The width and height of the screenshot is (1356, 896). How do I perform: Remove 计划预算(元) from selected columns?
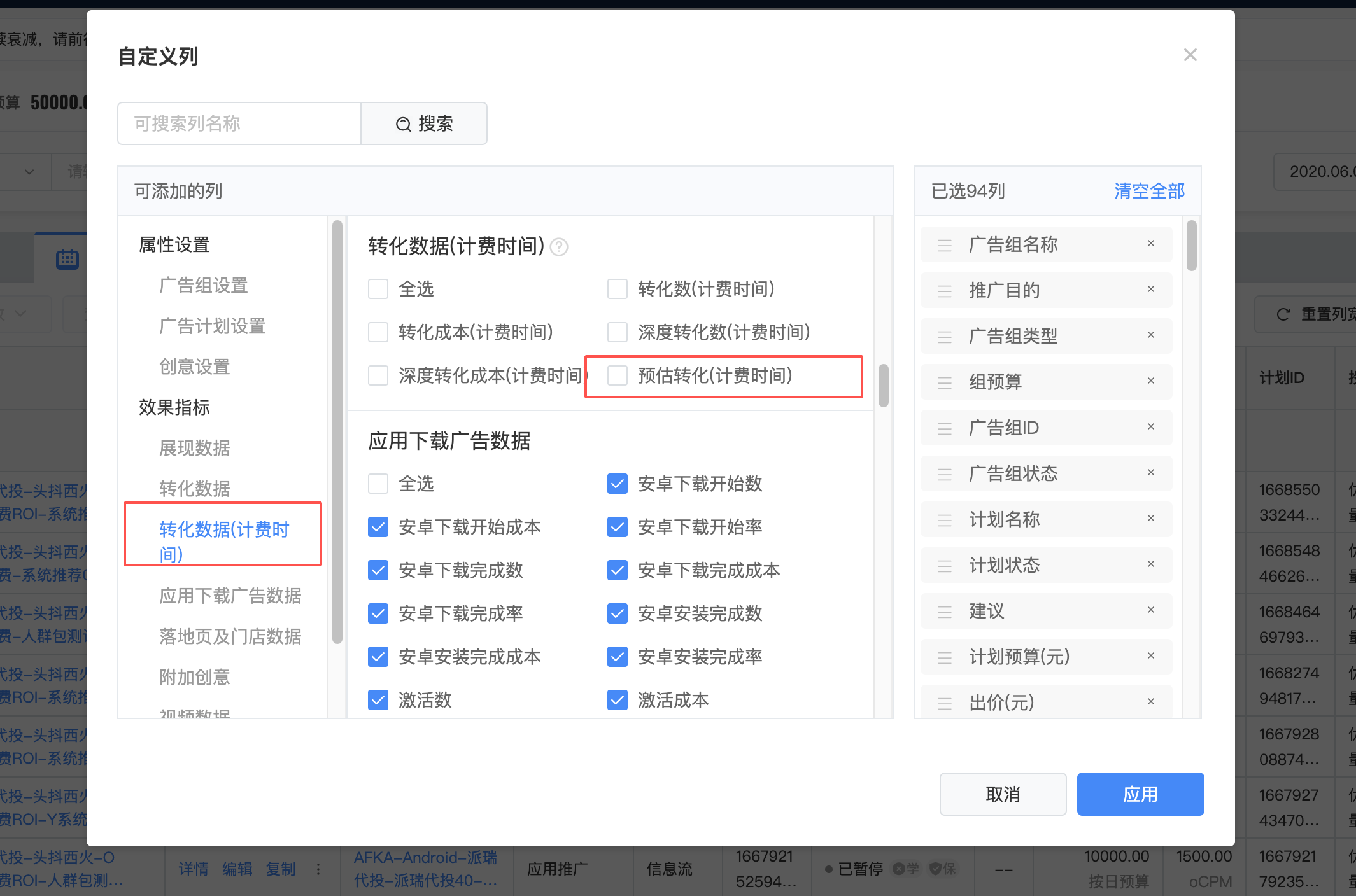point(1151,656)
